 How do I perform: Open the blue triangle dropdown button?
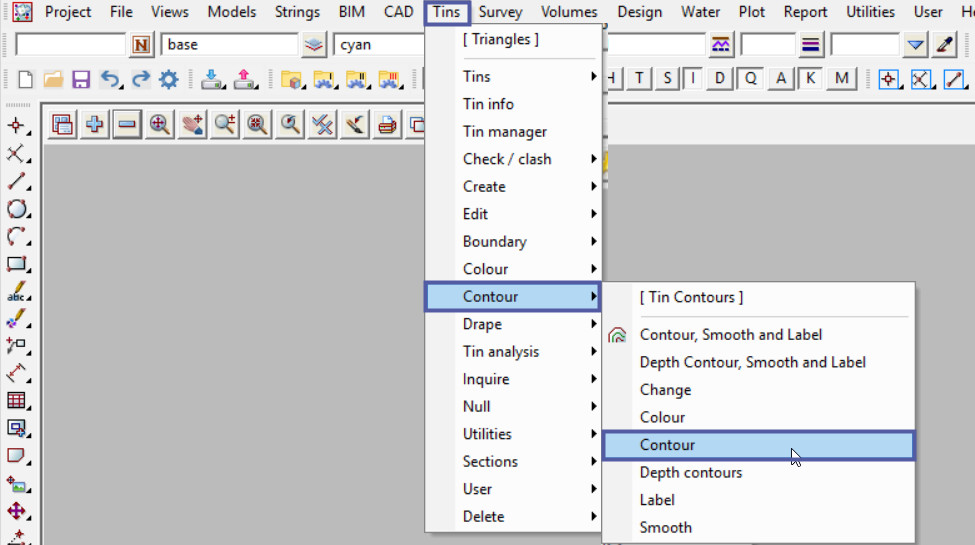pos(916,45)
